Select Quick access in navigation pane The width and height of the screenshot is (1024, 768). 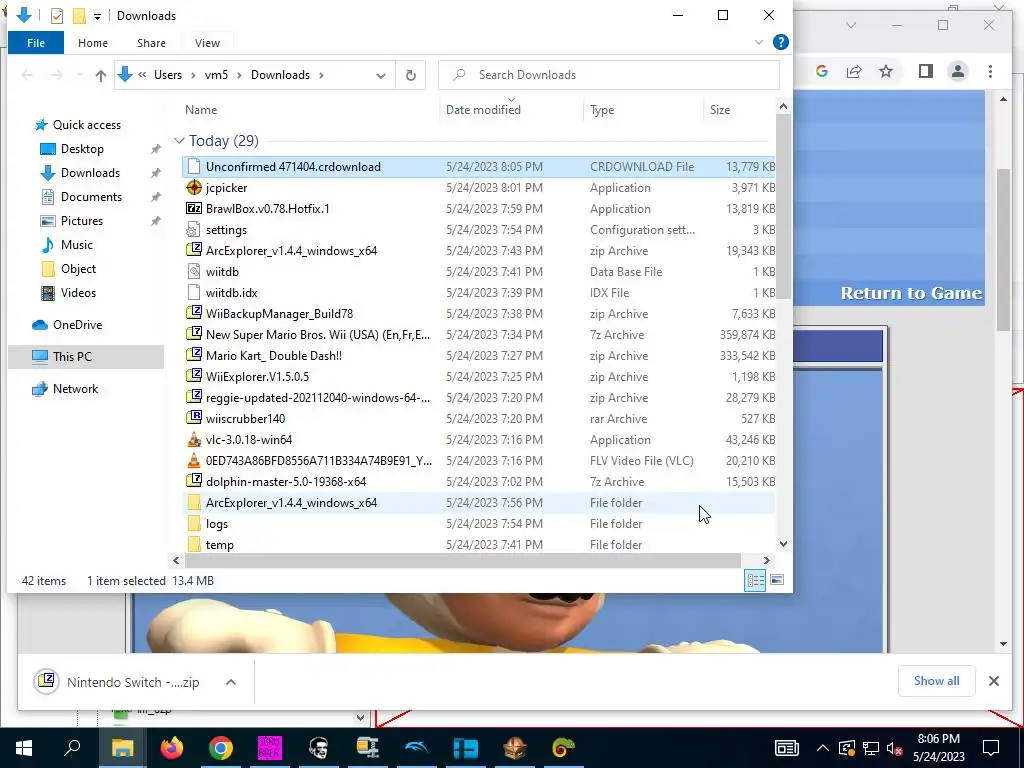[x=87, y=125]
